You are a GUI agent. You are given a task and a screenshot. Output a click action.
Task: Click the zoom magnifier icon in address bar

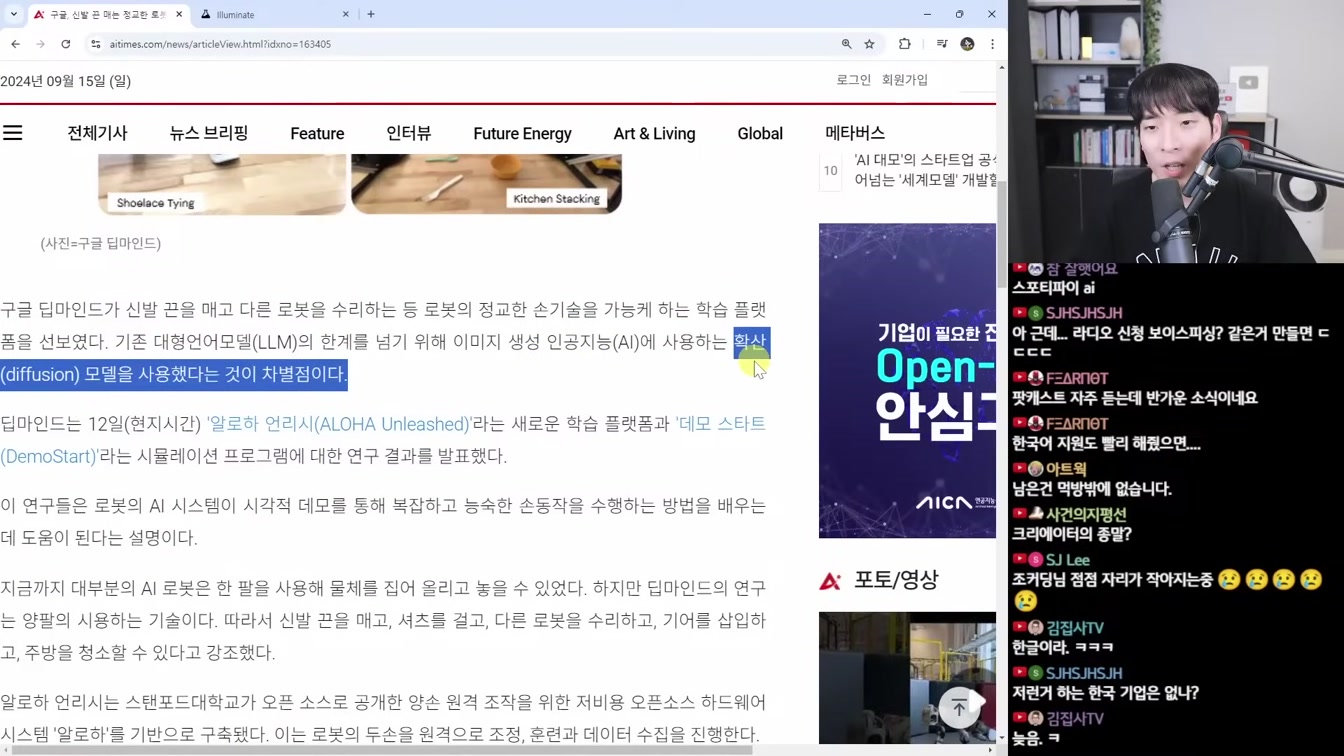pyautogui.click(x=847, y=44)
